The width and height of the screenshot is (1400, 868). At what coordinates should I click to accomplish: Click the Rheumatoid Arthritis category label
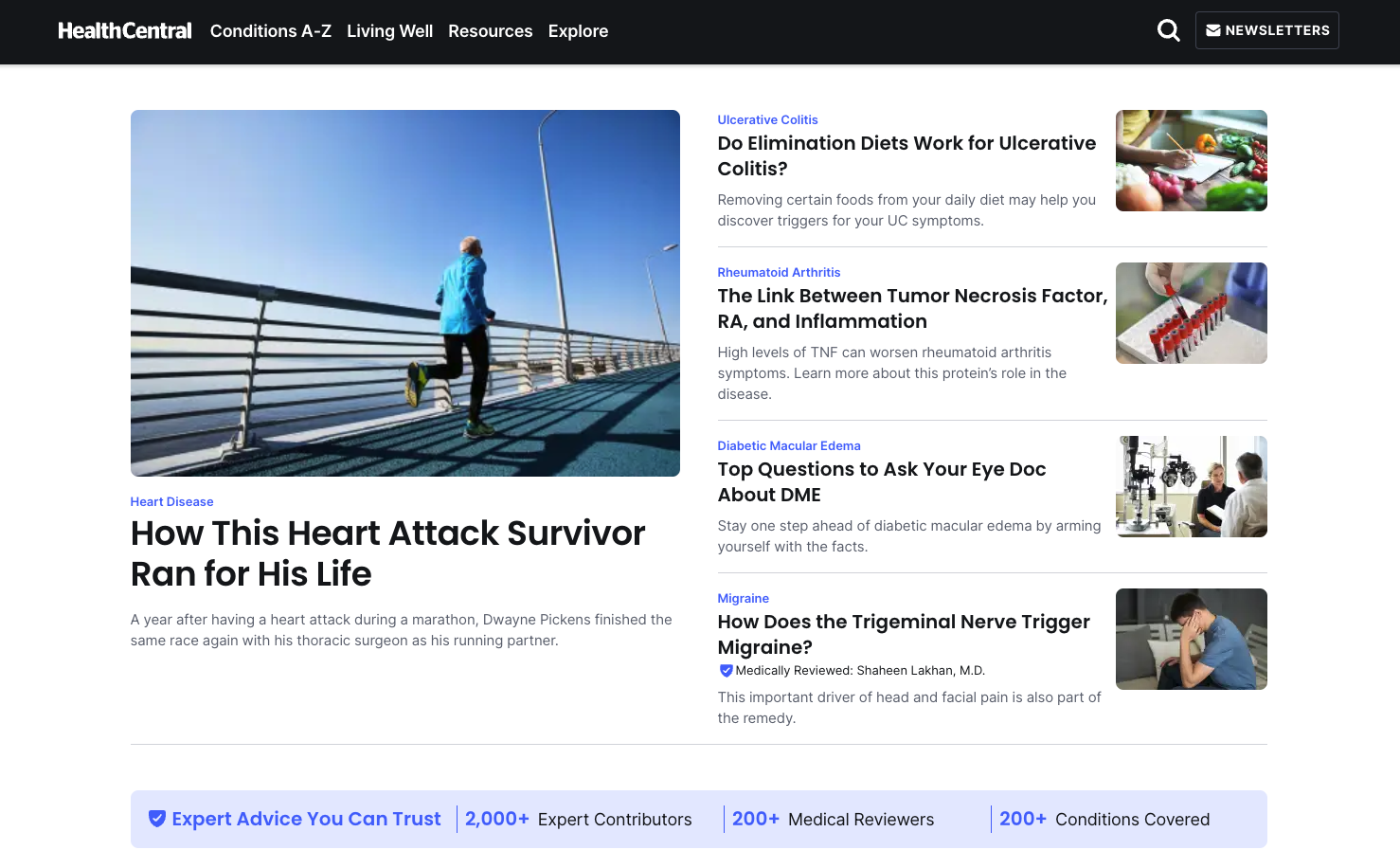[x=779, y=272]
